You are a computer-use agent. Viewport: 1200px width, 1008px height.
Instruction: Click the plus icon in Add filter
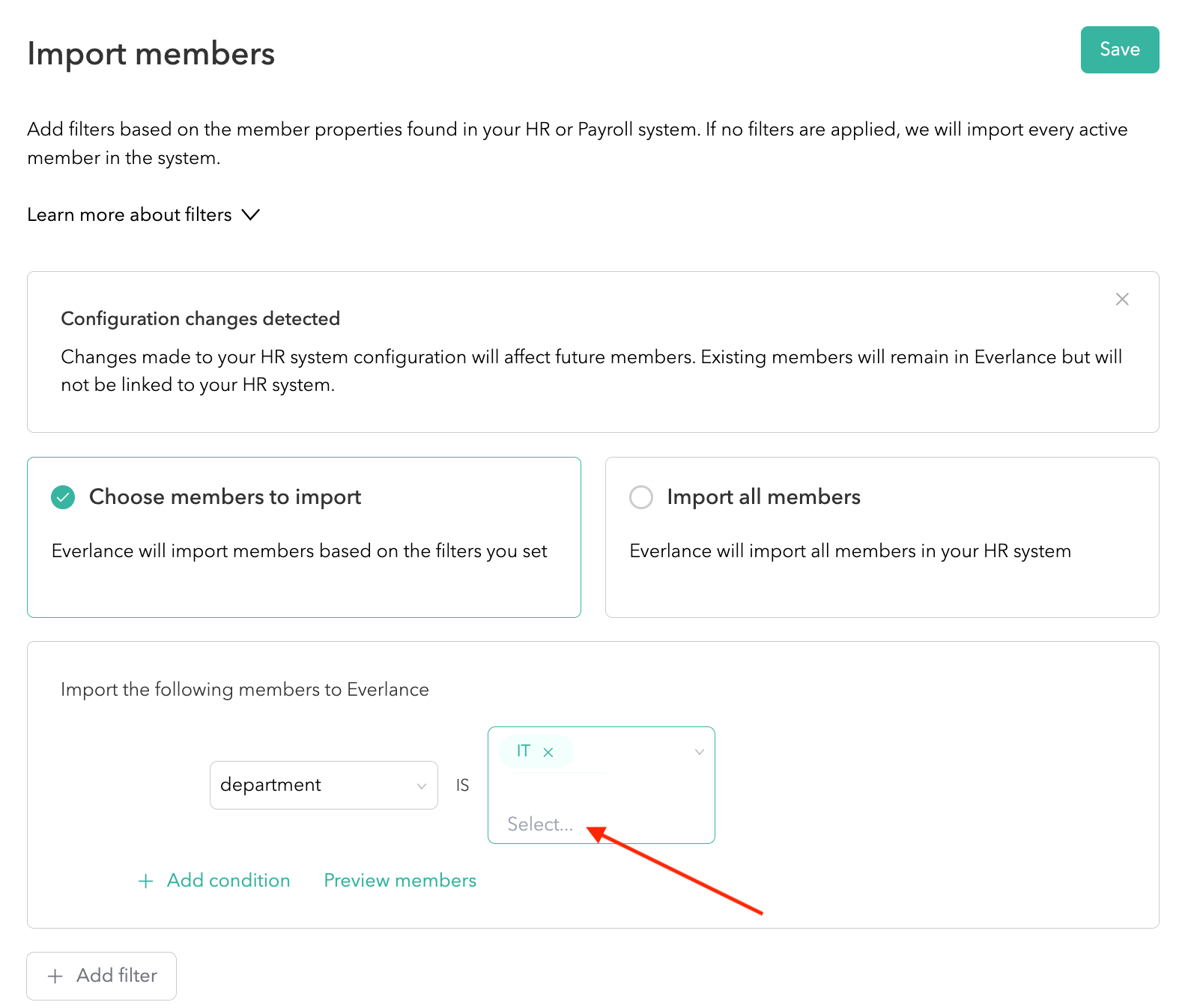coord(55,976)
